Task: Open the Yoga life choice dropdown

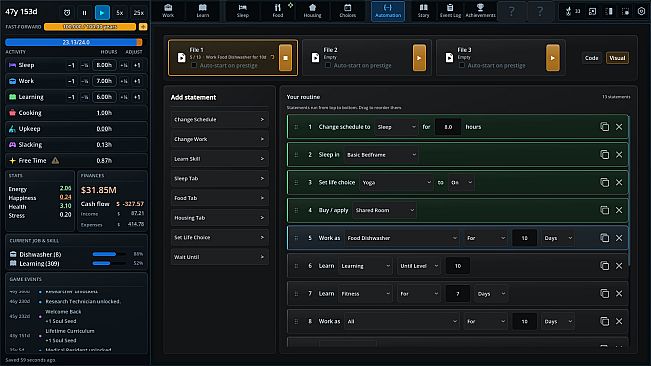Action: [x=396, y=183]
